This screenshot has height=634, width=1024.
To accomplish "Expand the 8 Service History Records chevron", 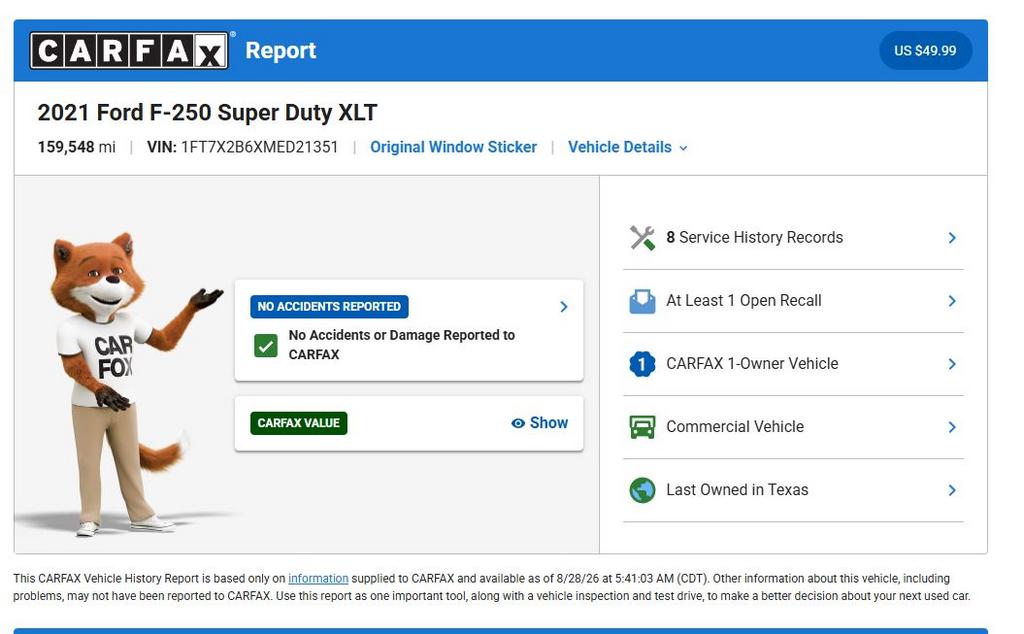I will point(952,238).
